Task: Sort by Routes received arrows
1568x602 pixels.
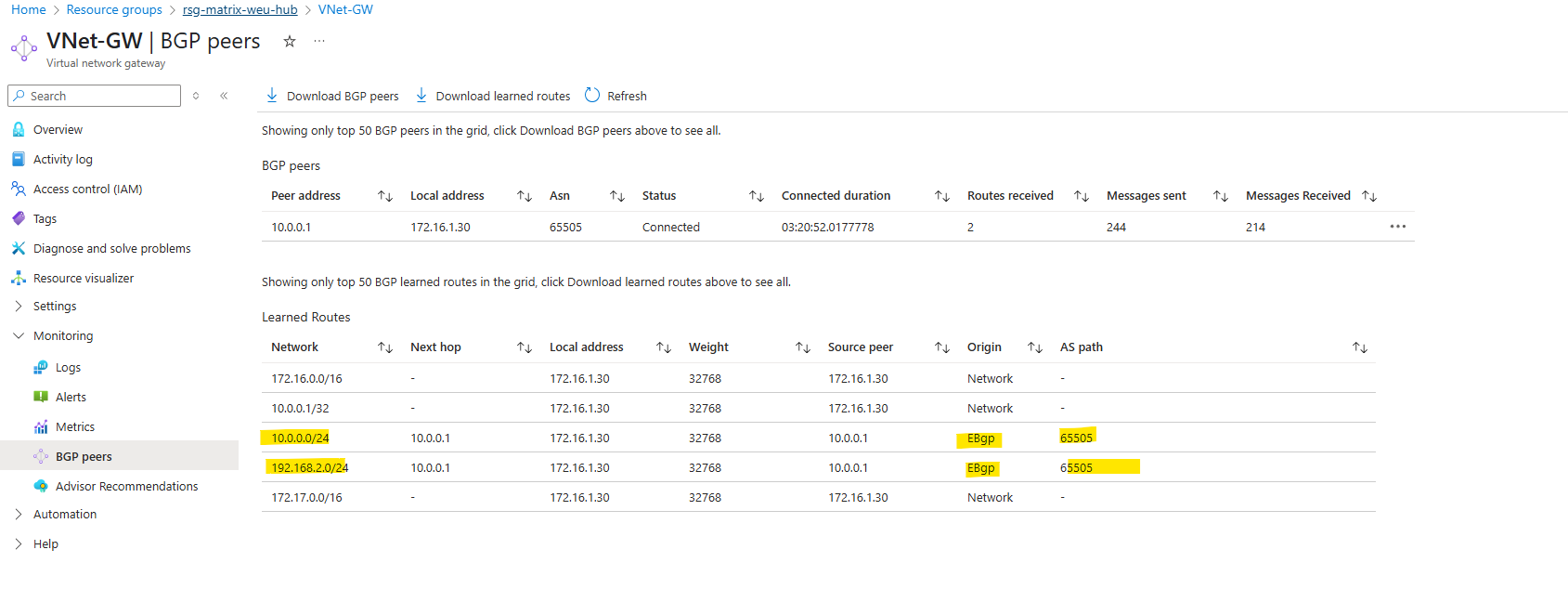Action: point(1082,196)
